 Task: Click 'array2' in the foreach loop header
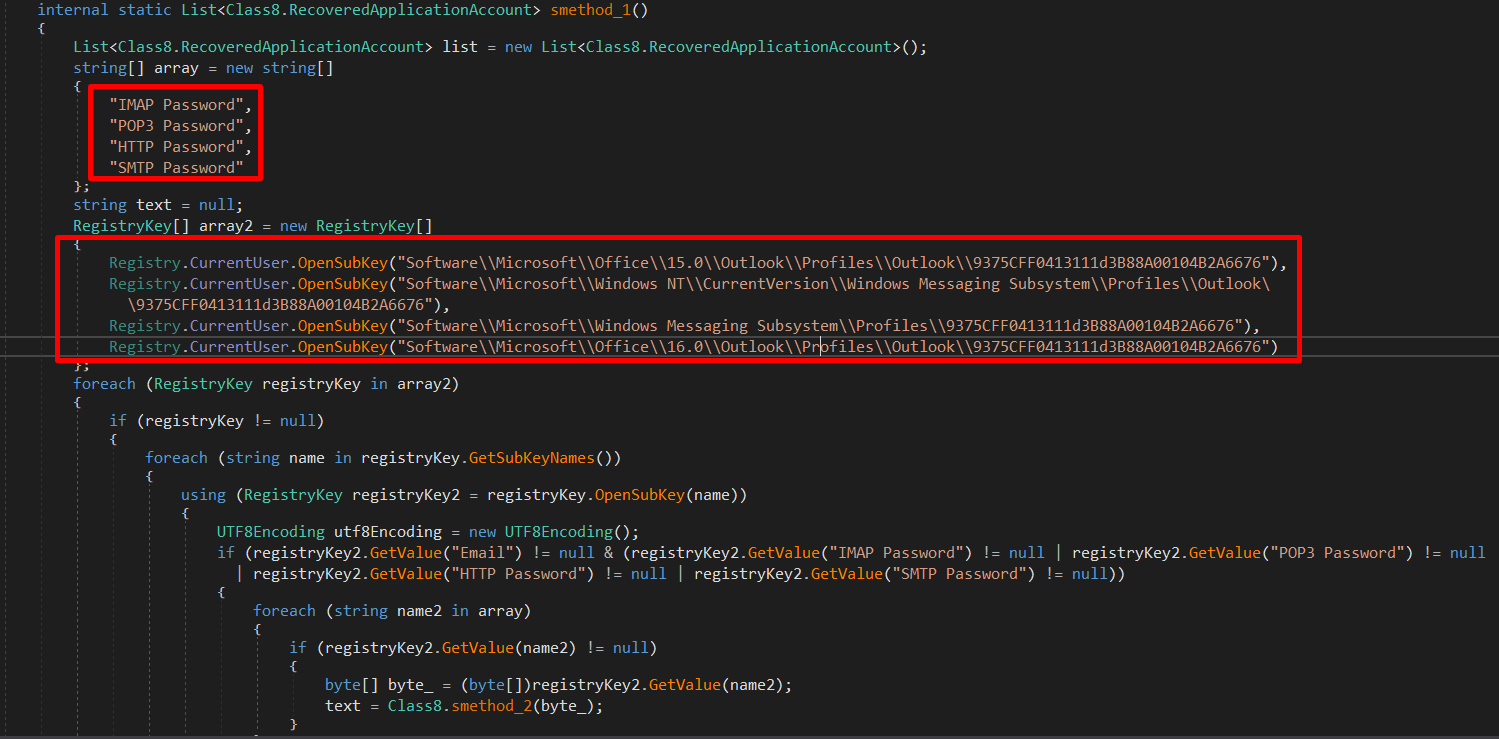[424, 384]
